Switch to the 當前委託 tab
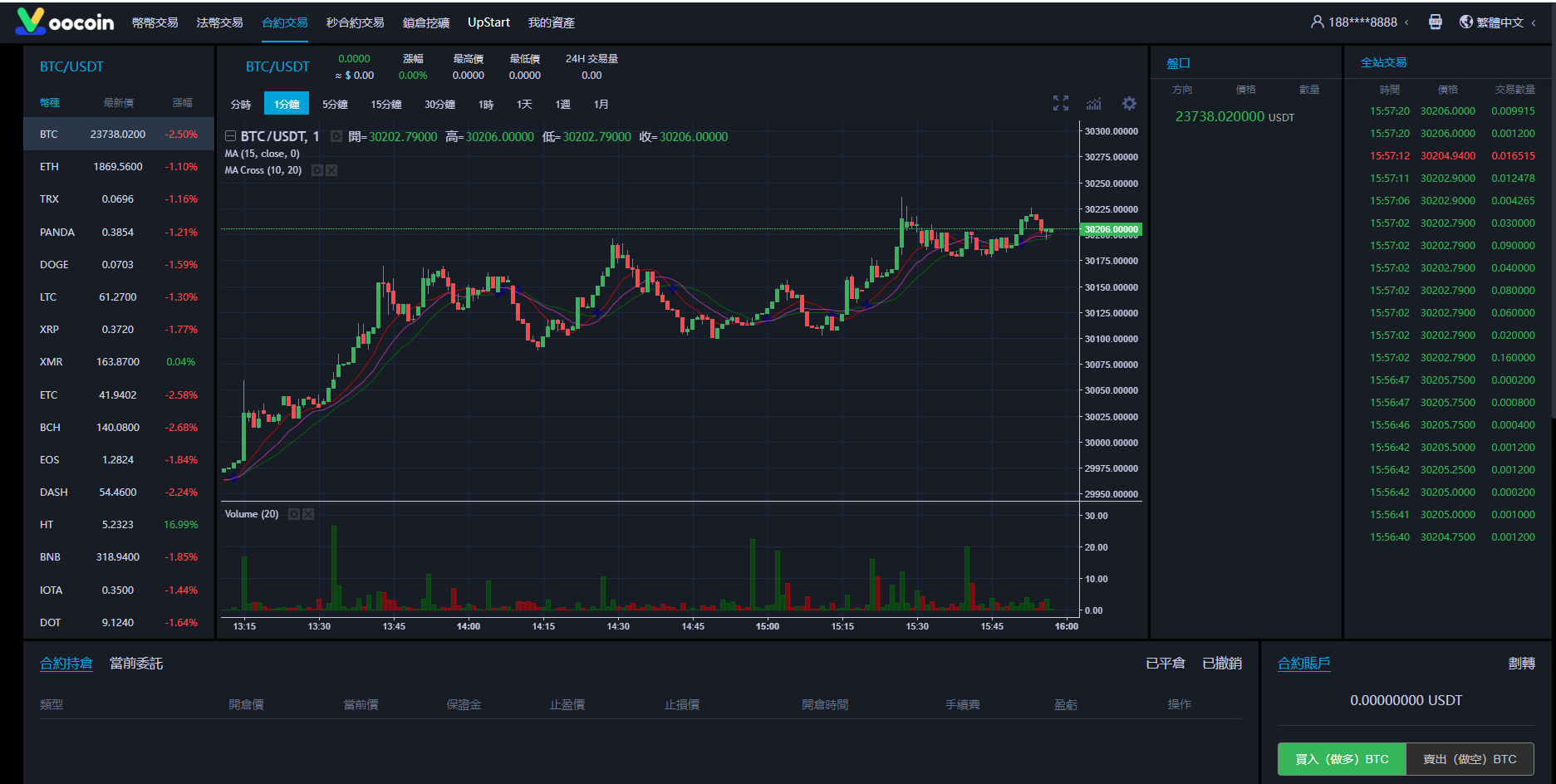The width and height of the screenshot is (1556, 784). pos(136,664)
